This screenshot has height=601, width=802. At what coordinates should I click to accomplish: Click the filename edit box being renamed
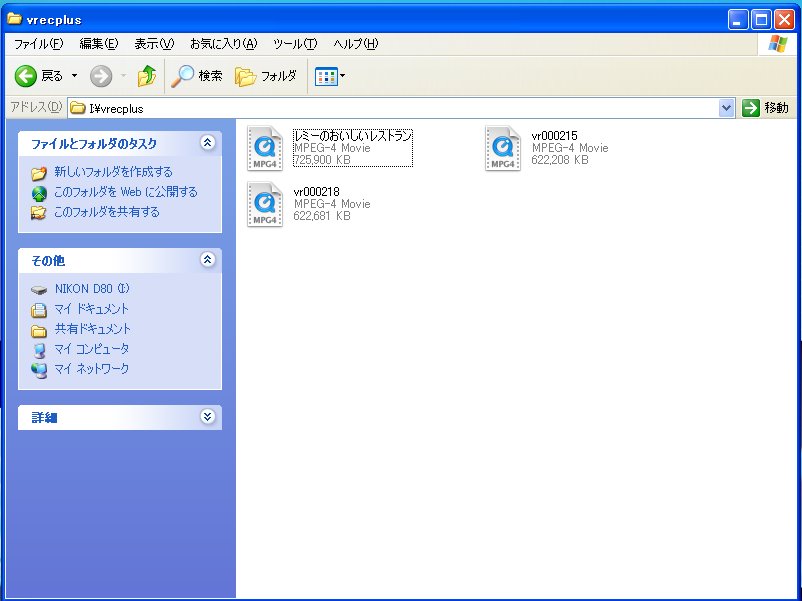point(351,137)
